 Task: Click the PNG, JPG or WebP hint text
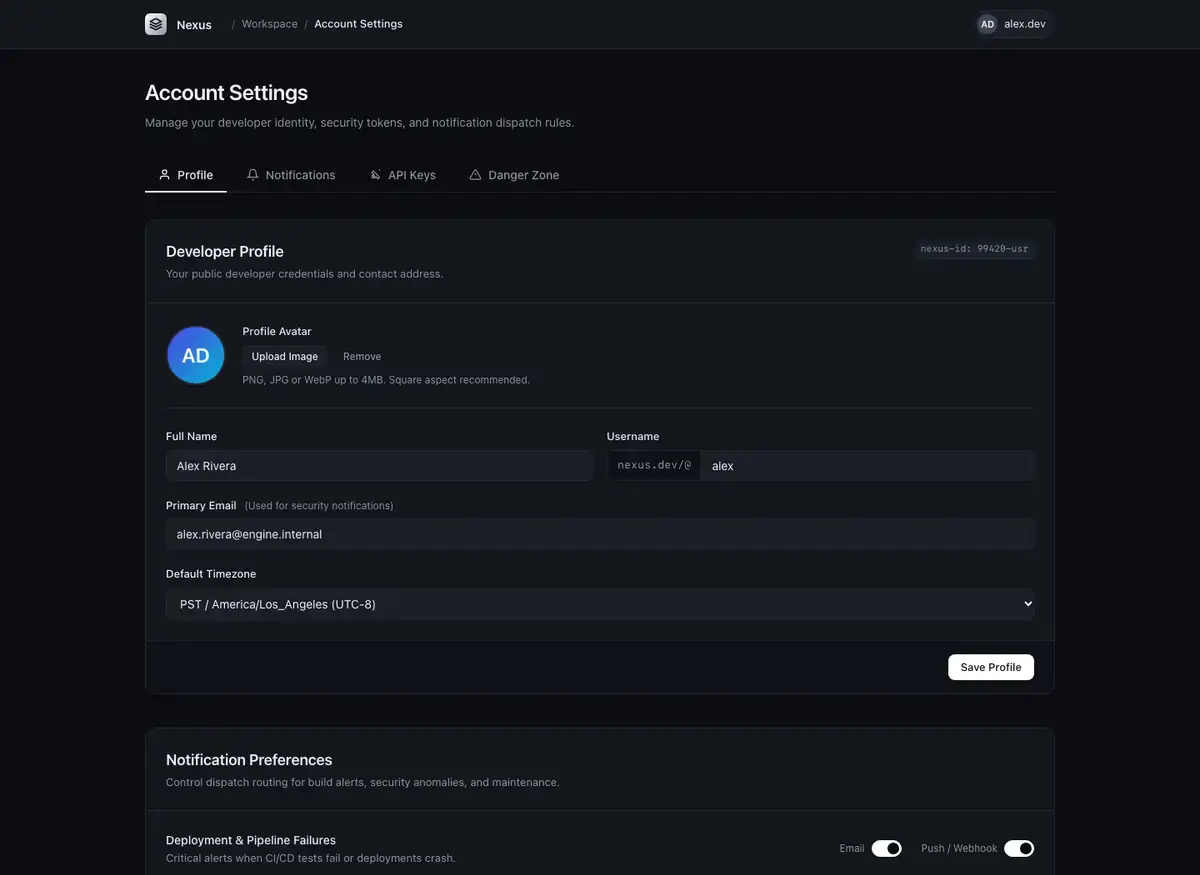point(386,380)
